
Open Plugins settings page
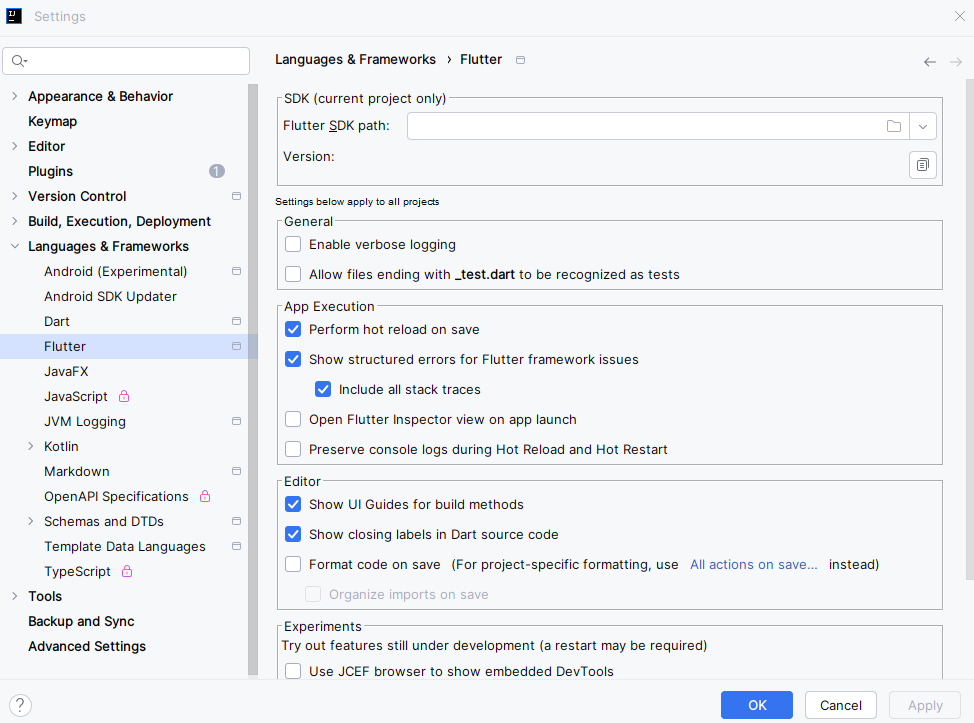click(x=50, y=171)
